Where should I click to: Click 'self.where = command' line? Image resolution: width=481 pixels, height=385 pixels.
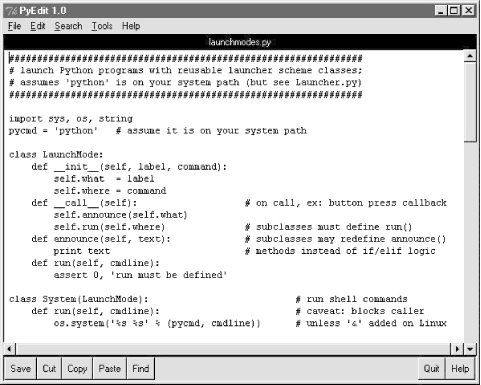coord(110,191)
